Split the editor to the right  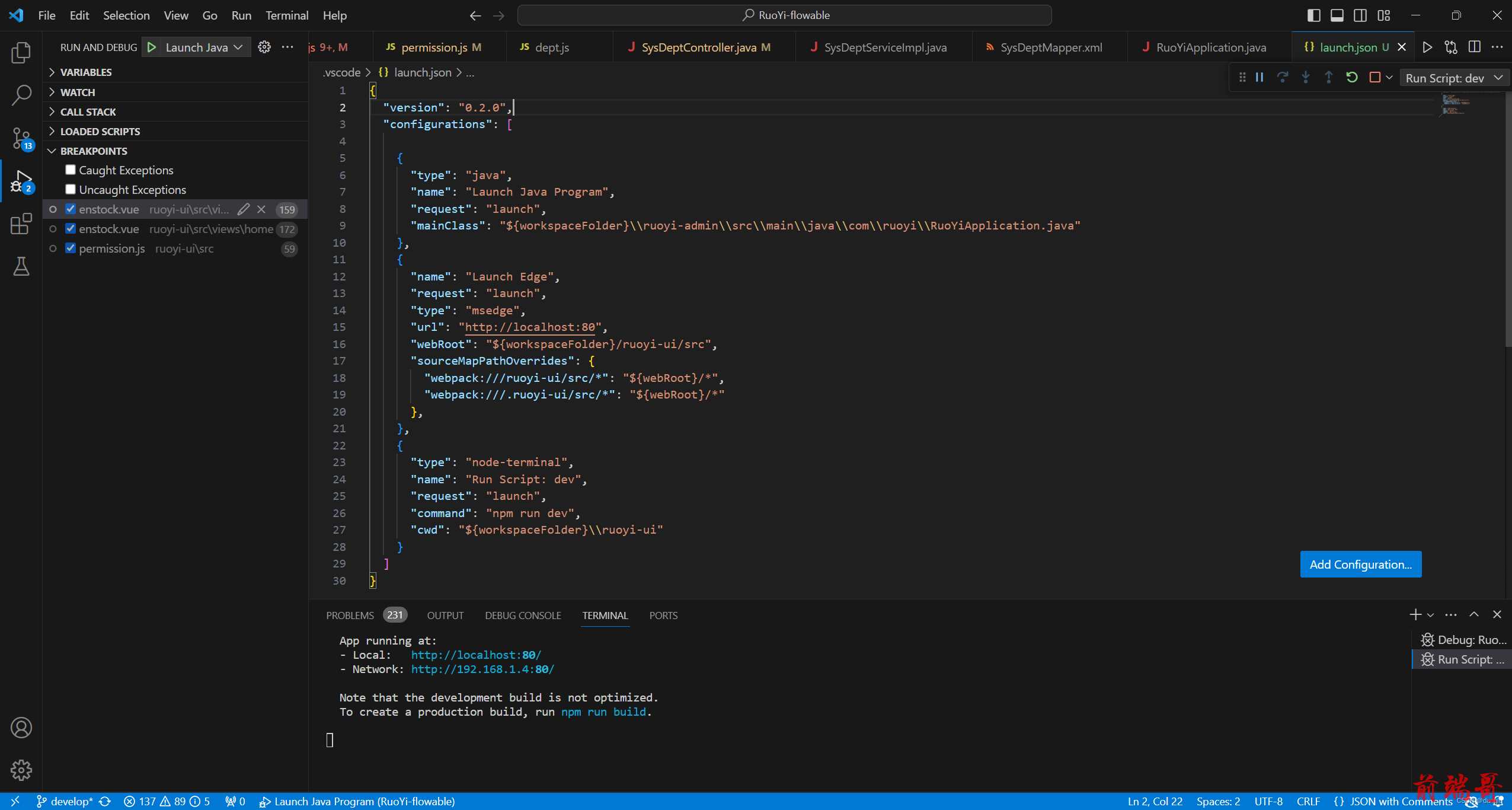tap(1475, 47)
